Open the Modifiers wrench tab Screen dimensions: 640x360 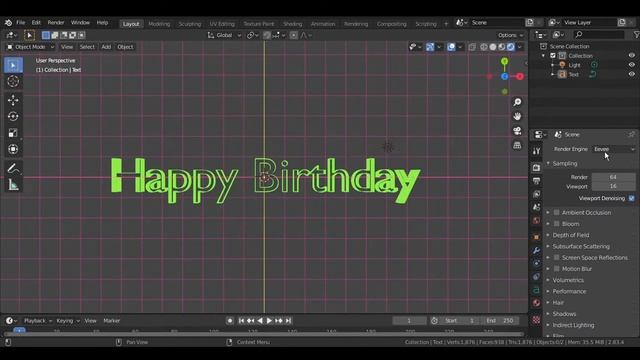[536, 250]
